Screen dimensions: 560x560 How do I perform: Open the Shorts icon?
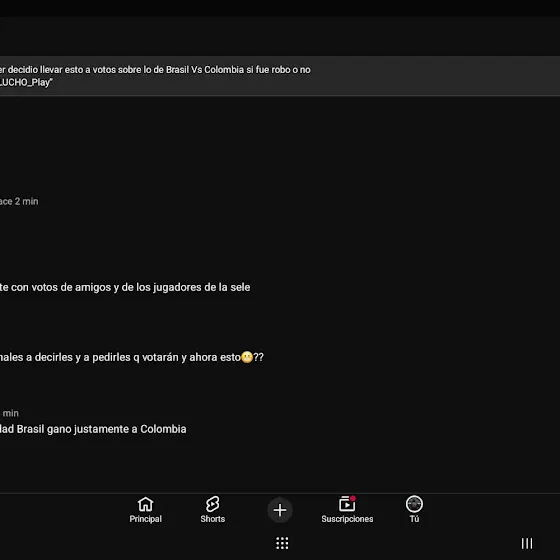pyautogui.click(x=212, y=504)
